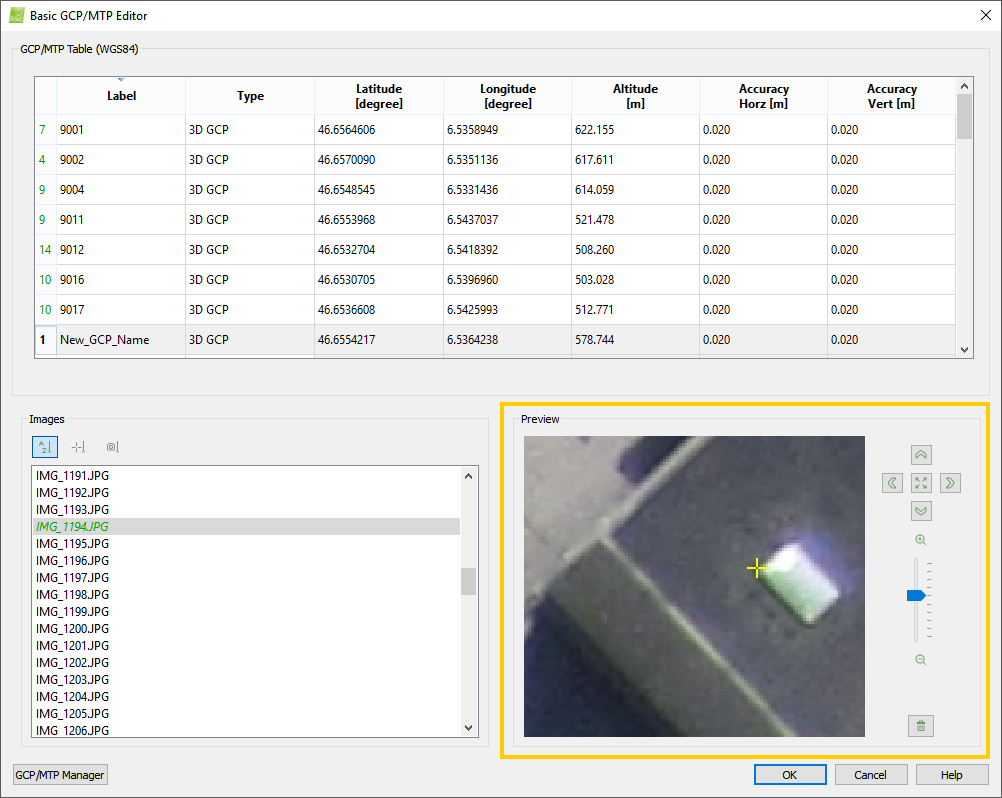Screen dimensions: 1002x798
Task: Zoom in using the magnifier plus icon
Action: click(x=920, y=539)
